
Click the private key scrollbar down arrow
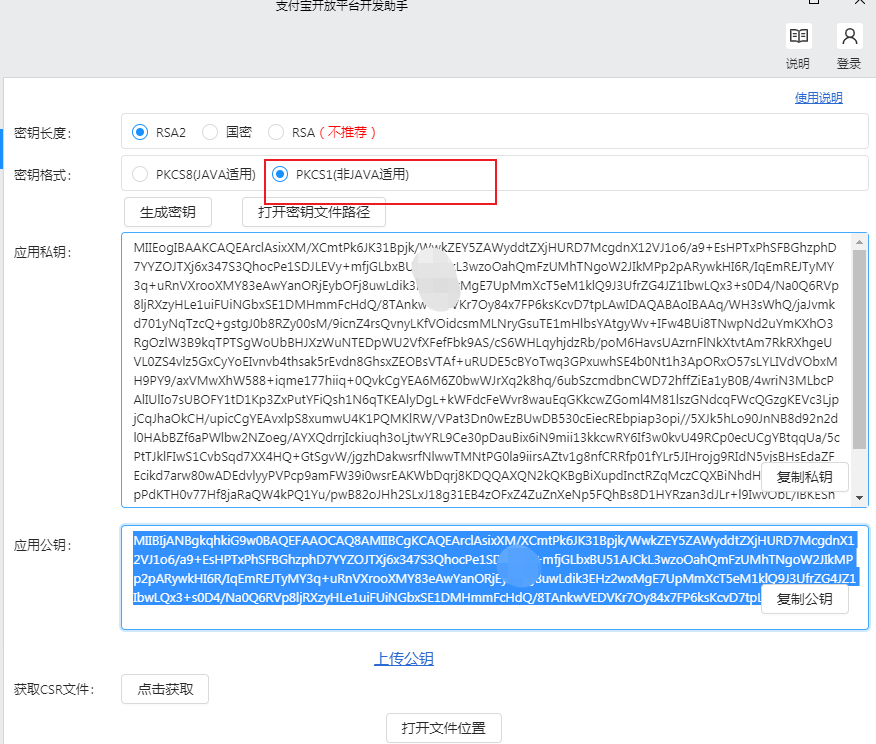click(x=859, y=498)
